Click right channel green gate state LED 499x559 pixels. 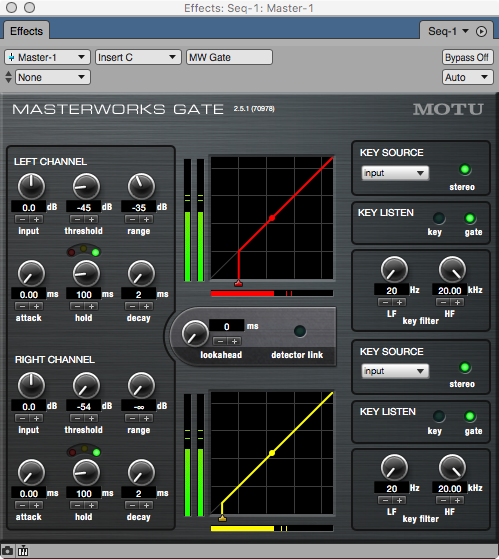coord(96,452)
